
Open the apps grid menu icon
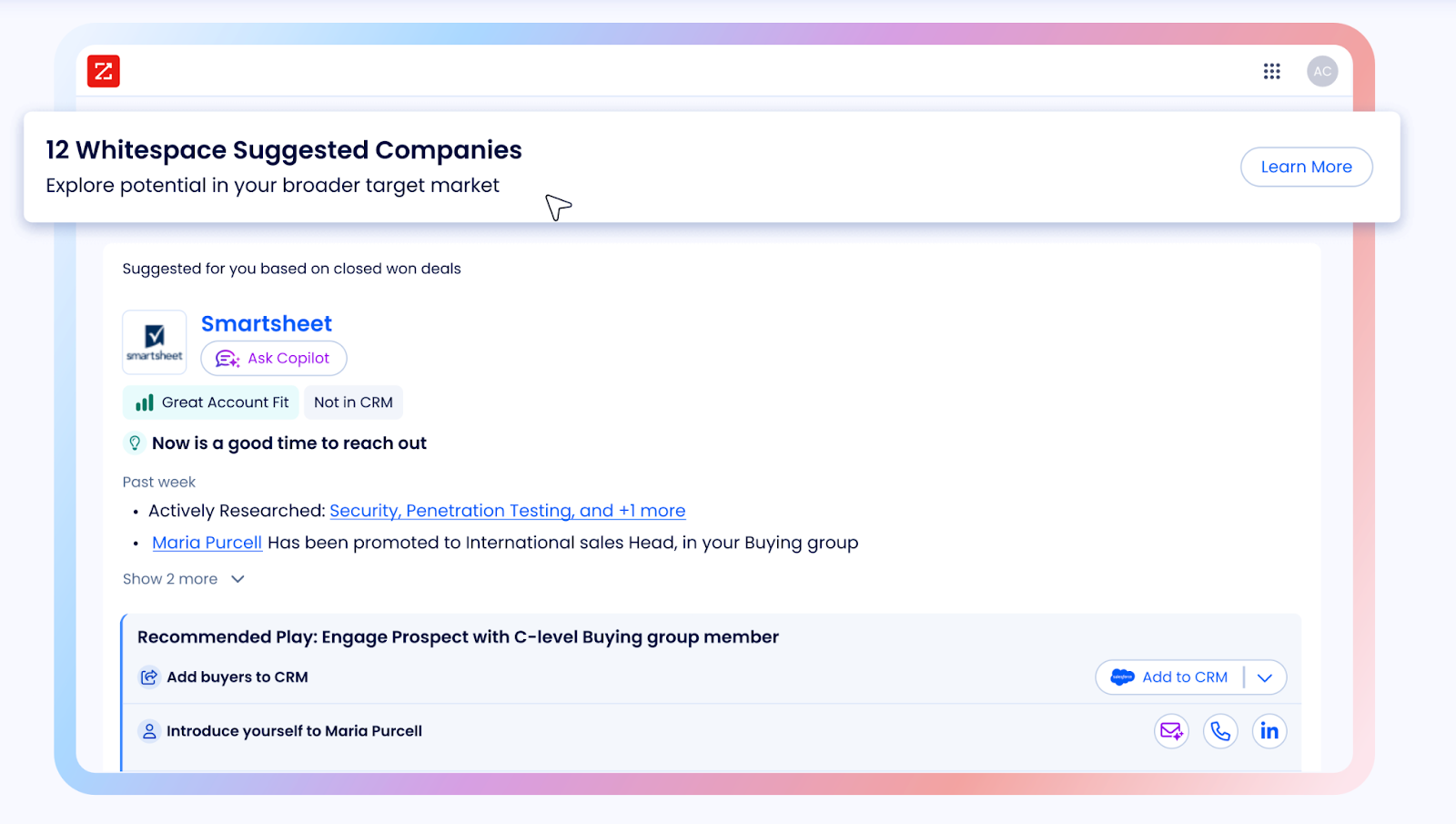pyautogui.click(x=1272, y=71)
